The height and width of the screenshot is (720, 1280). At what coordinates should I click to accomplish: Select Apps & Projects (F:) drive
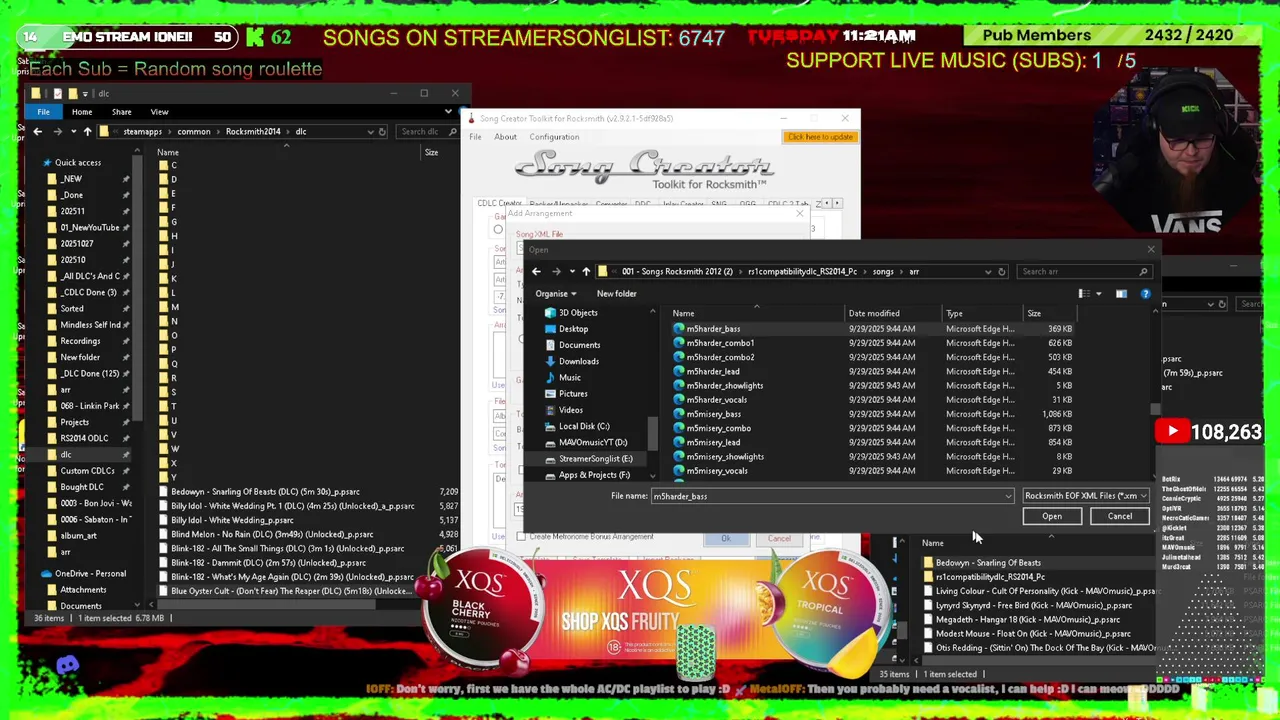594,475
